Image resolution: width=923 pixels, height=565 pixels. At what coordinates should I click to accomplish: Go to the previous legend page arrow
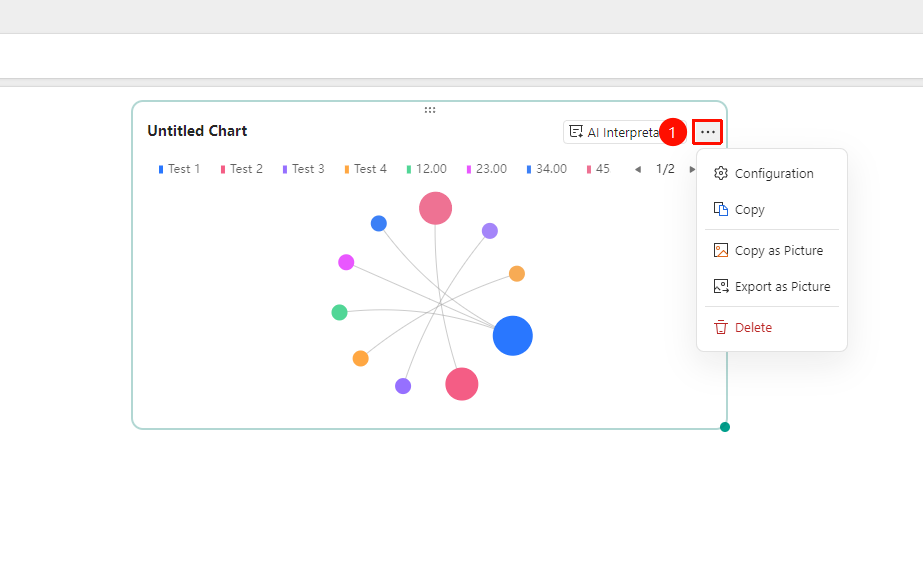coord(638,170)
